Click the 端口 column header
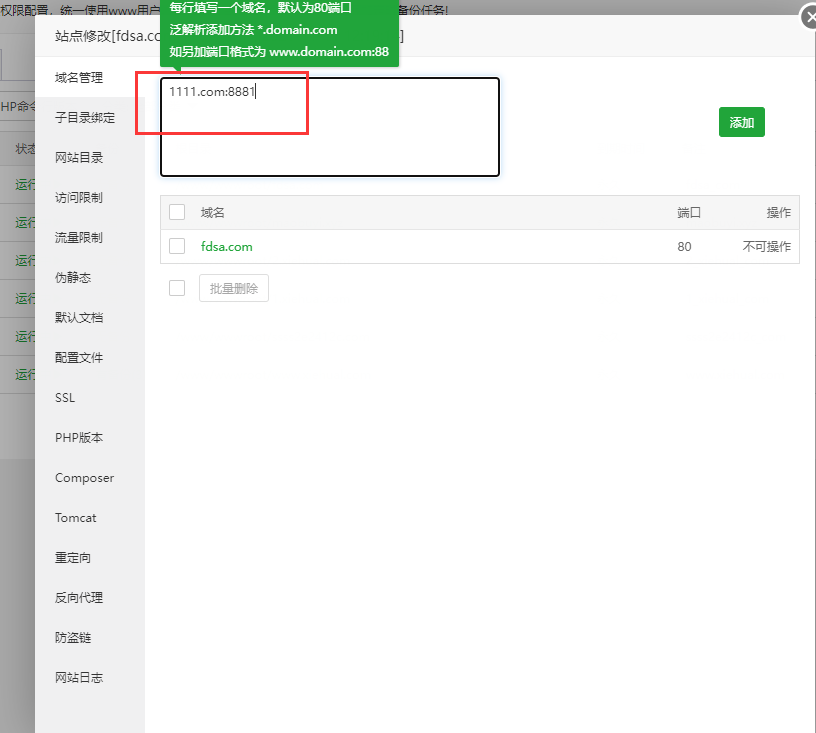816x733 pixels. (x=688, y=212)
